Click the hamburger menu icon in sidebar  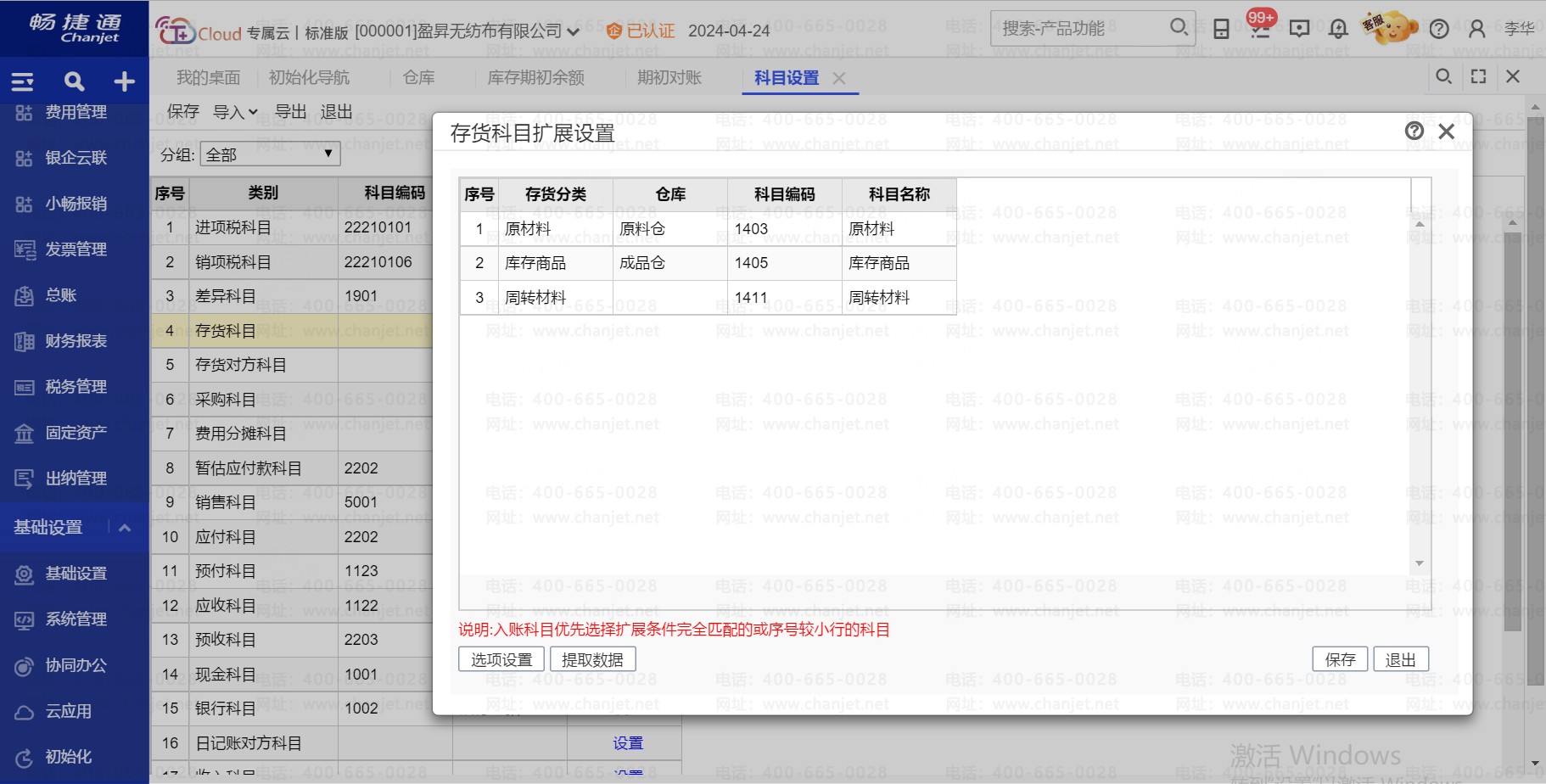22,81
